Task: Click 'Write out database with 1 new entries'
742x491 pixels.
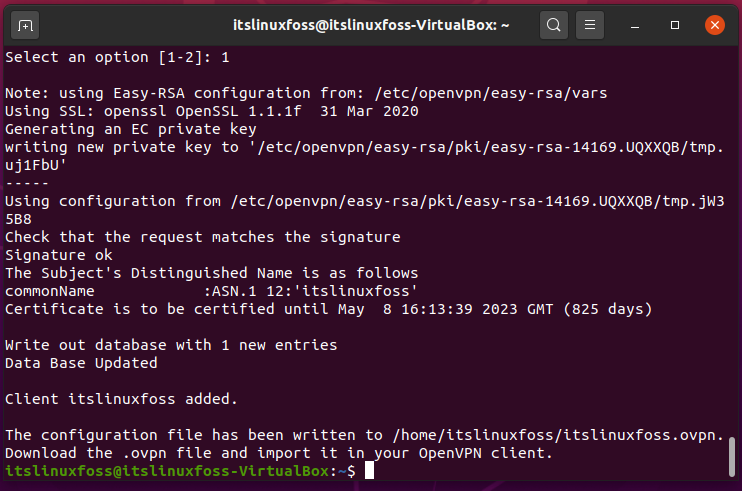Action: click(x=171, y=345)
